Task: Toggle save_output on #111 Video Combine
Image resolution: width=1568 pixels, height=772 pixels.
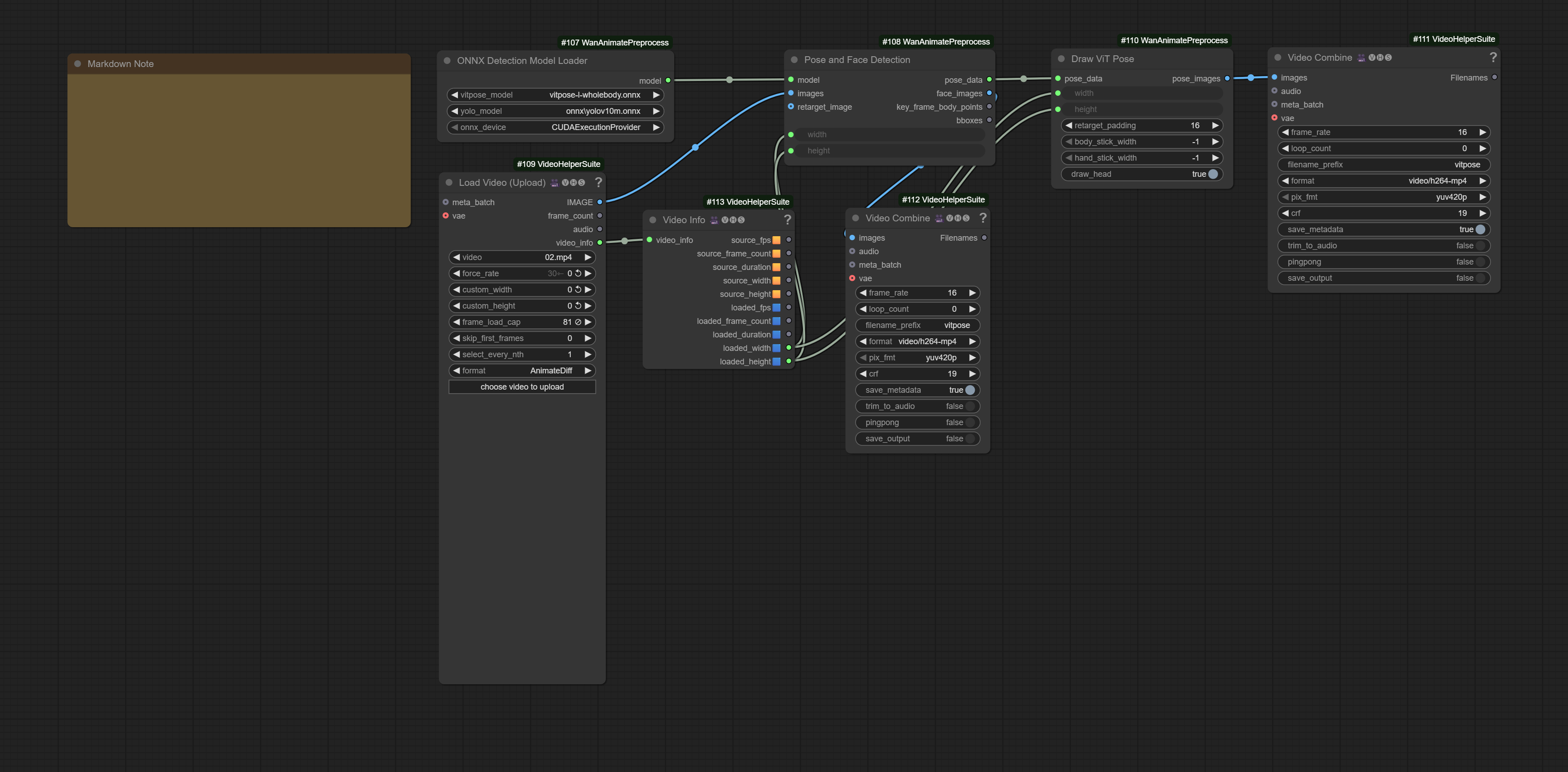Action: pyautogui.click(x=1384, y=278)
